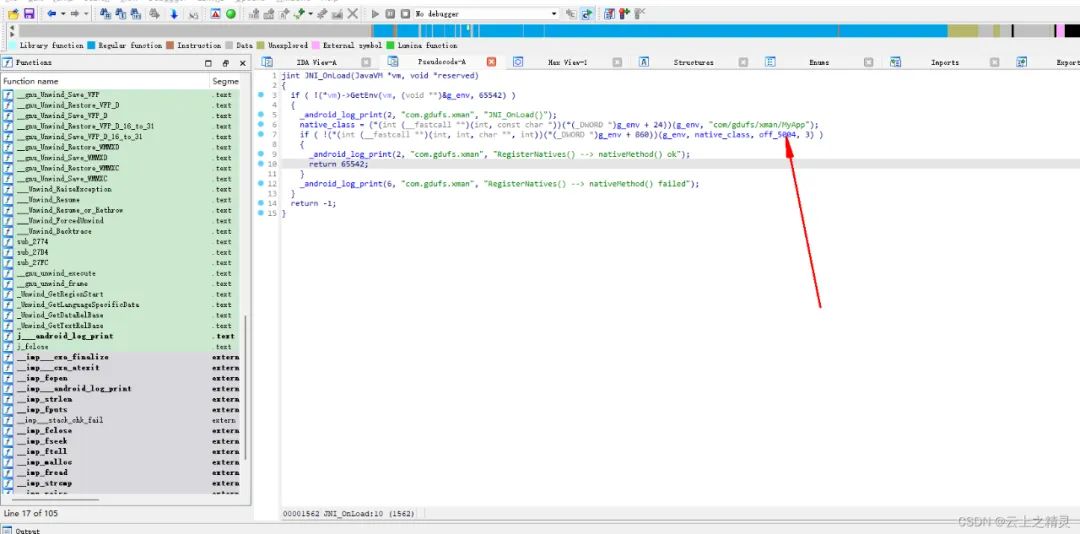
Task: Start the process with the play icon
Action: 375,14
